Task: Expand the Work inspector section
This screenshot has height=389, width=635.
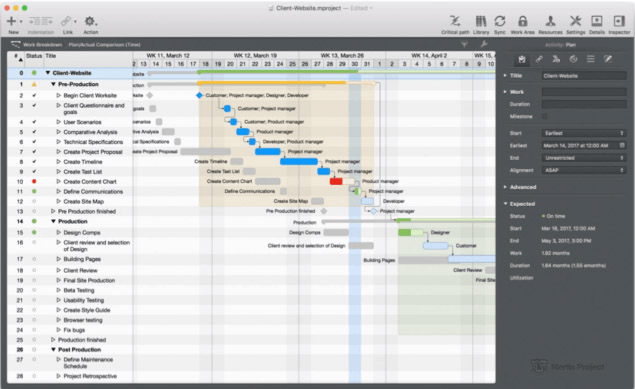Action: click(x=505, y=92)
